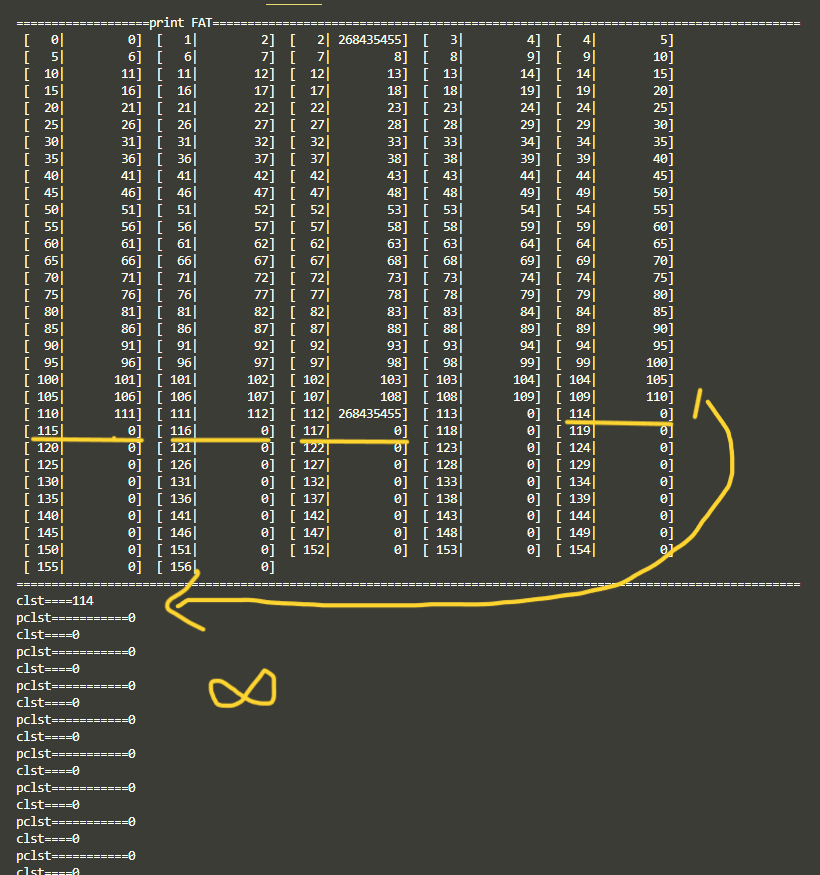
Task: Click the first "pclst===========0" line
Action: pyautogui.click(x=76, y=618)
